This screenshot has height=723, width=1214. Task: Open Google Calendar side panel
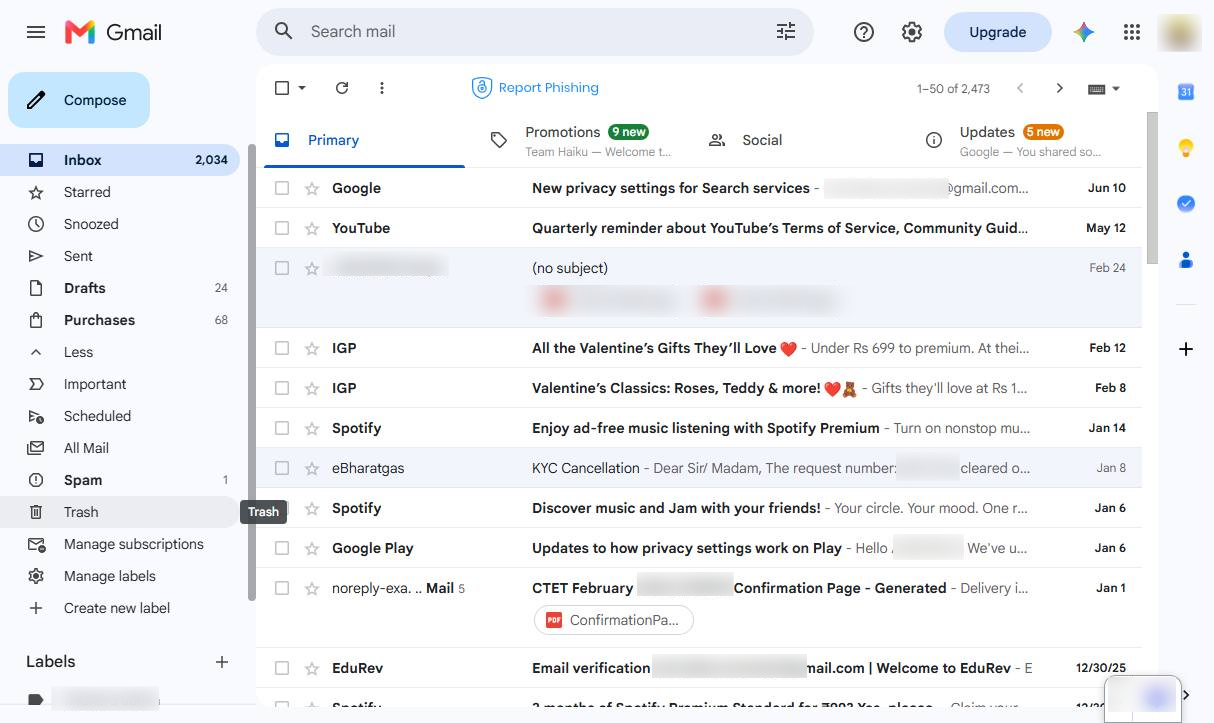[x=1186, y=92]
